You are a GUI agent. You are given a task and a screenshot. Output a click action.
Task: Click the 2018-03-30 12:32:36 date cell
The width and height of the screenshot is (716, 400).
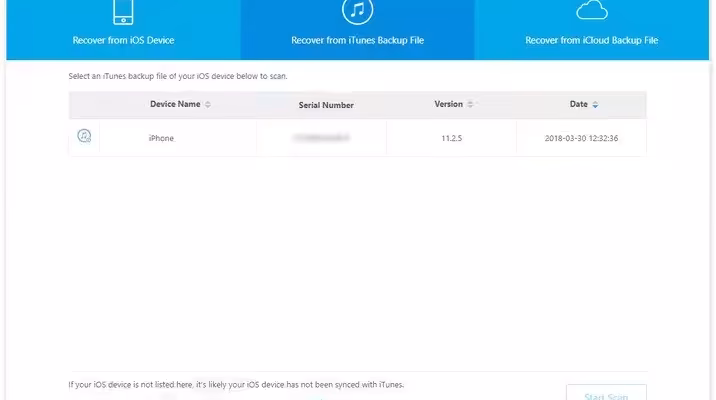click(581, 138)
